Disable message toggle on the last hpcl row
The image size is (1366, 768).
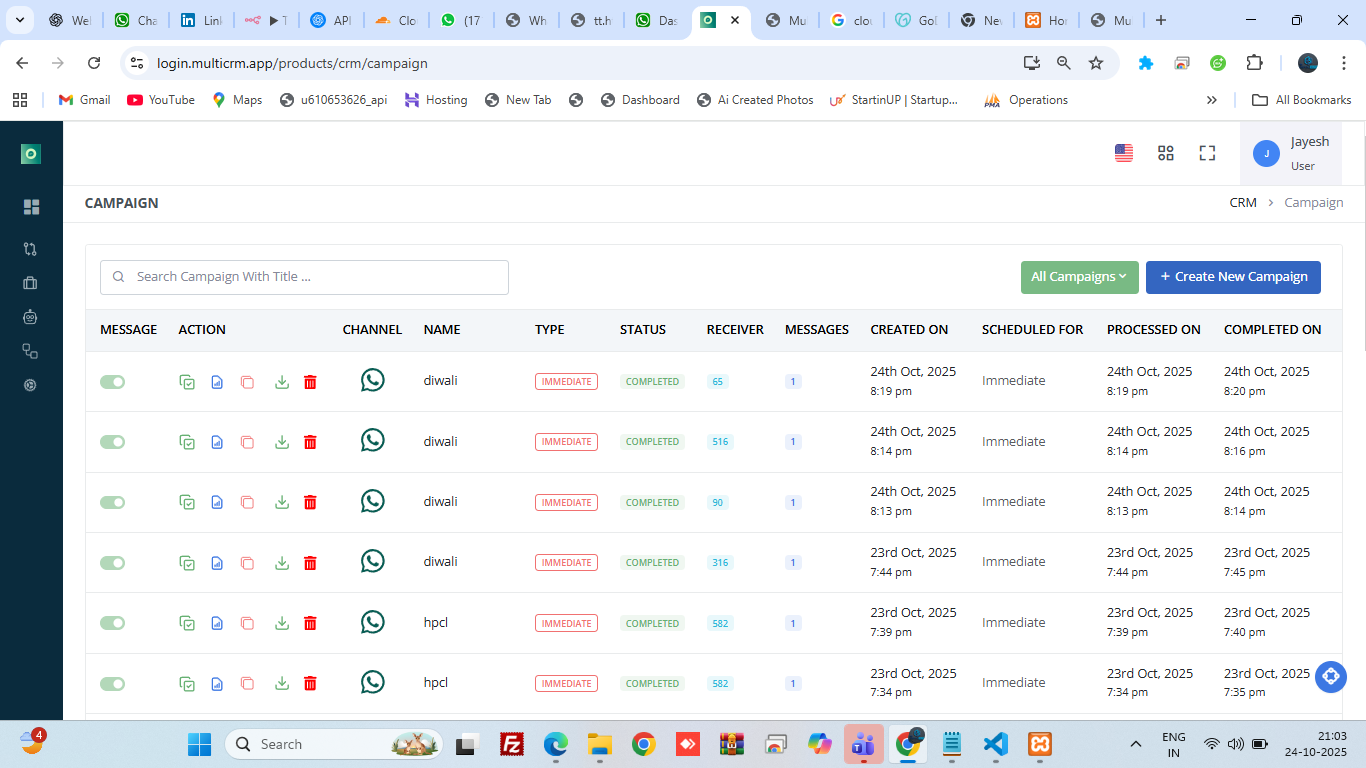(x=113, y=684)
